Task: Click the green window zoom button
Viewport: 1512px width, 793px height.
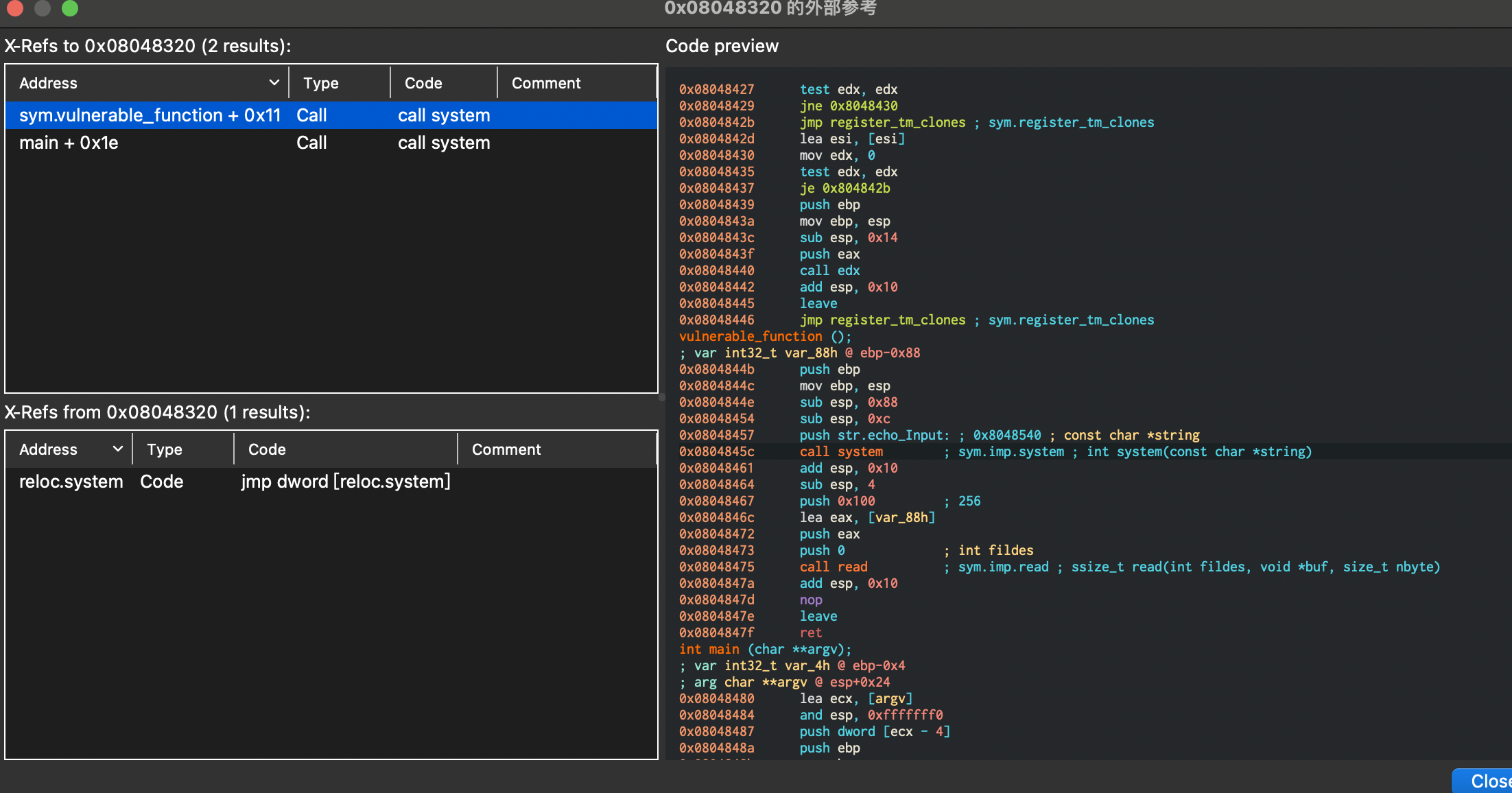Action: tap(70, 8)
